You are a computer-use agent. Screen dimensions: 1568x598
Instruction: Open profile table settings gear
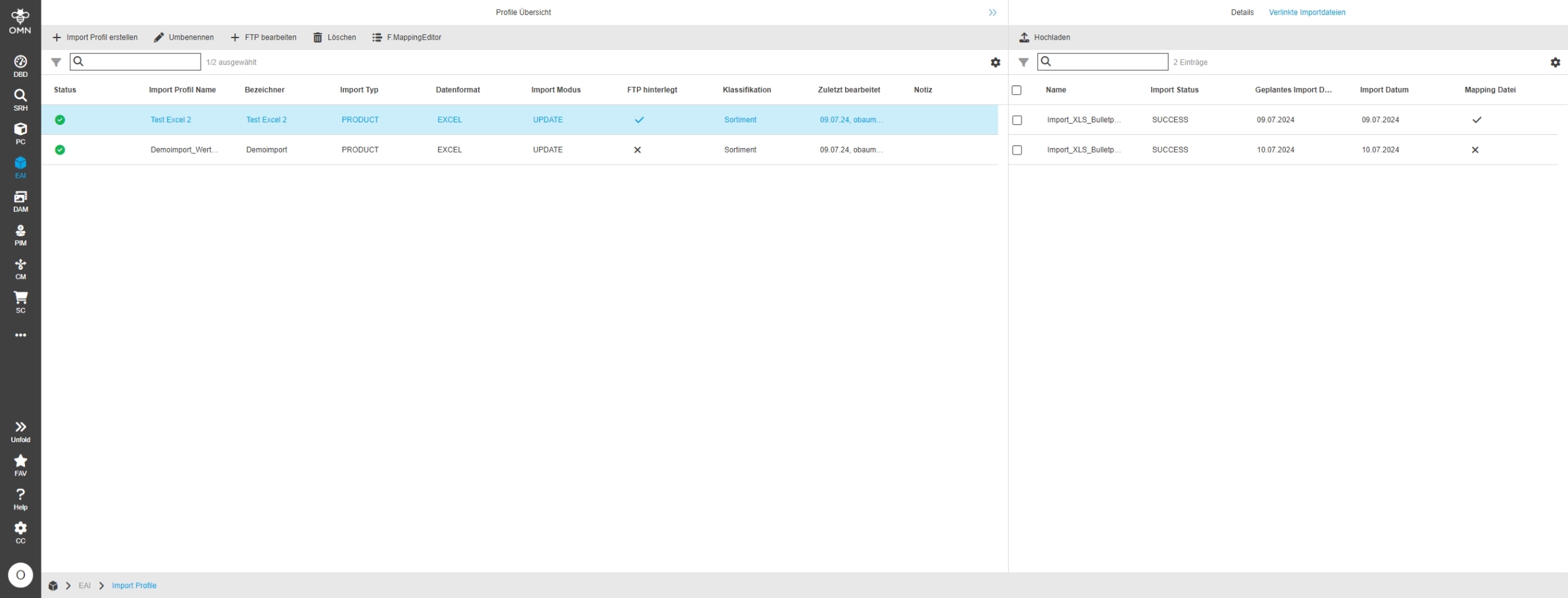pos(995,62)
